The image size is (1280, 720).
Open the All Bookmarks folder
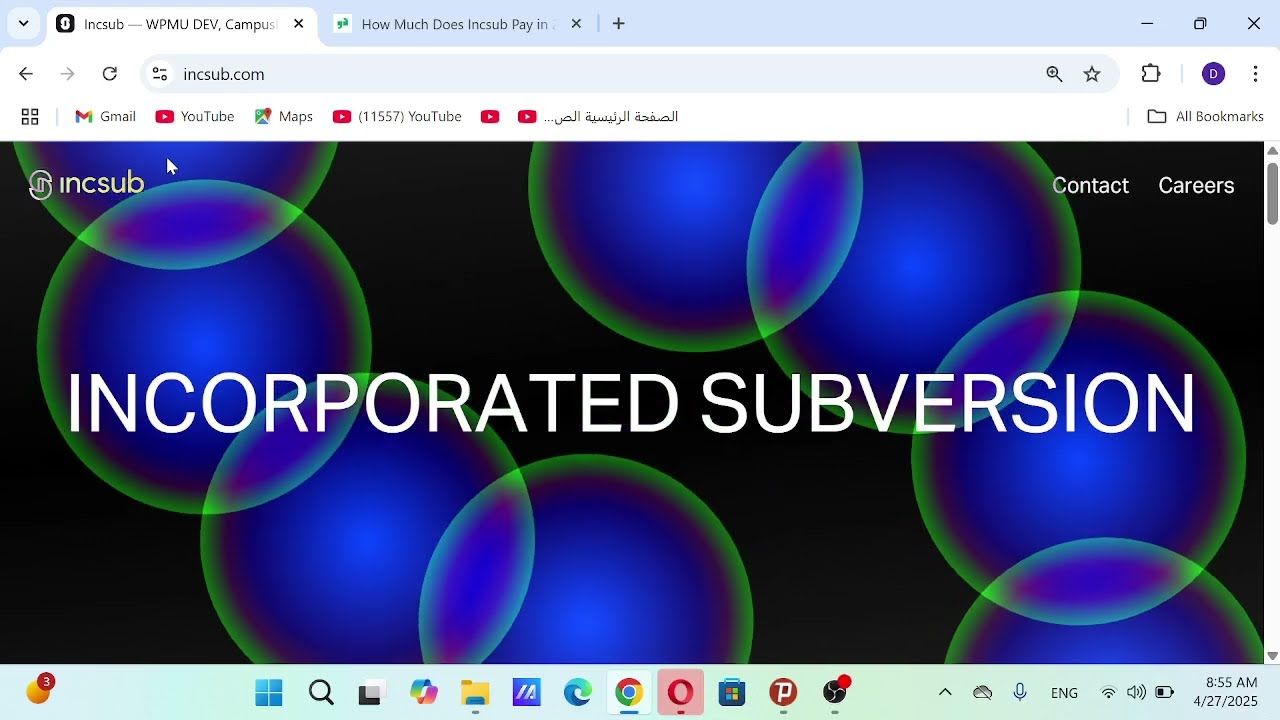click(x=1205, y=117)
